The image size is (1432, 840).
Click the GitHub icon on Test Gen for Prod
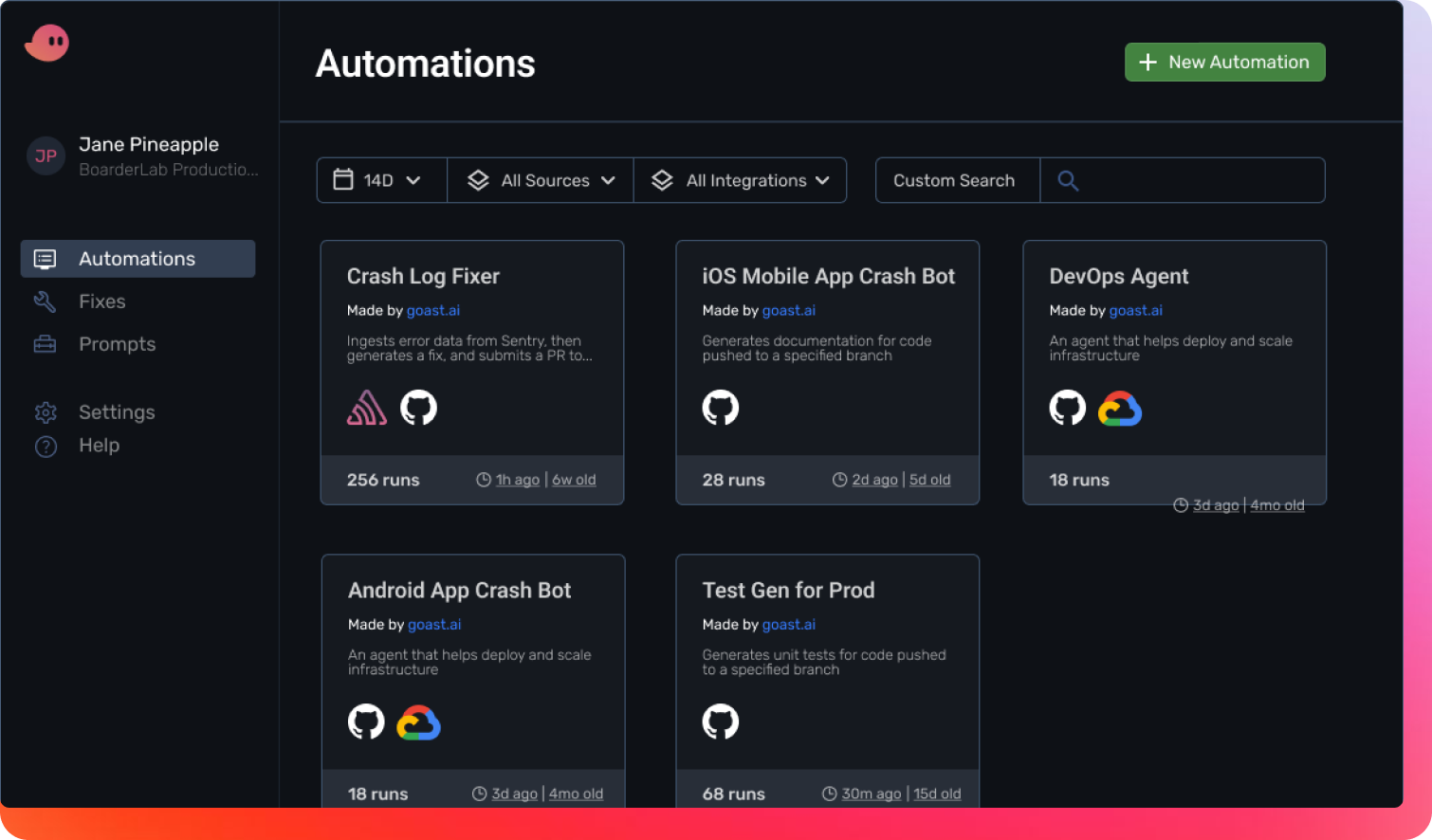(x=722, y=721)
